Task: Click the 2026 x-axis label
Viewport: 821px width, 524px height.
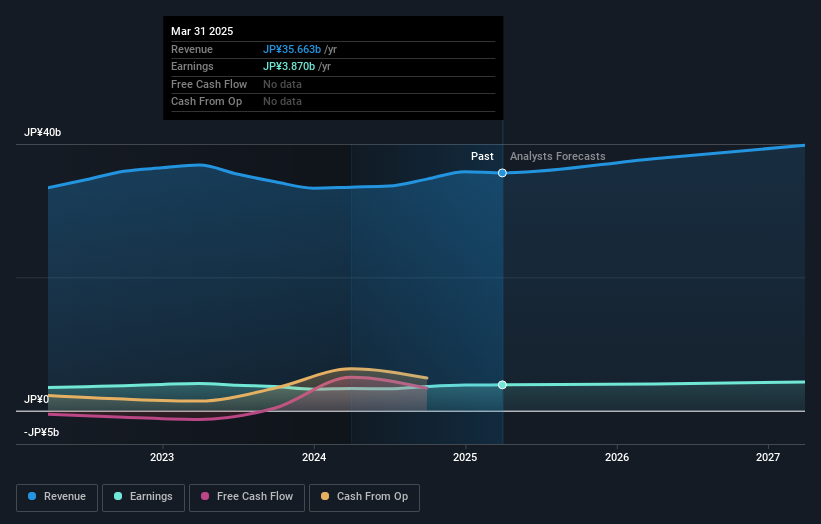Action: click(617, 458)
